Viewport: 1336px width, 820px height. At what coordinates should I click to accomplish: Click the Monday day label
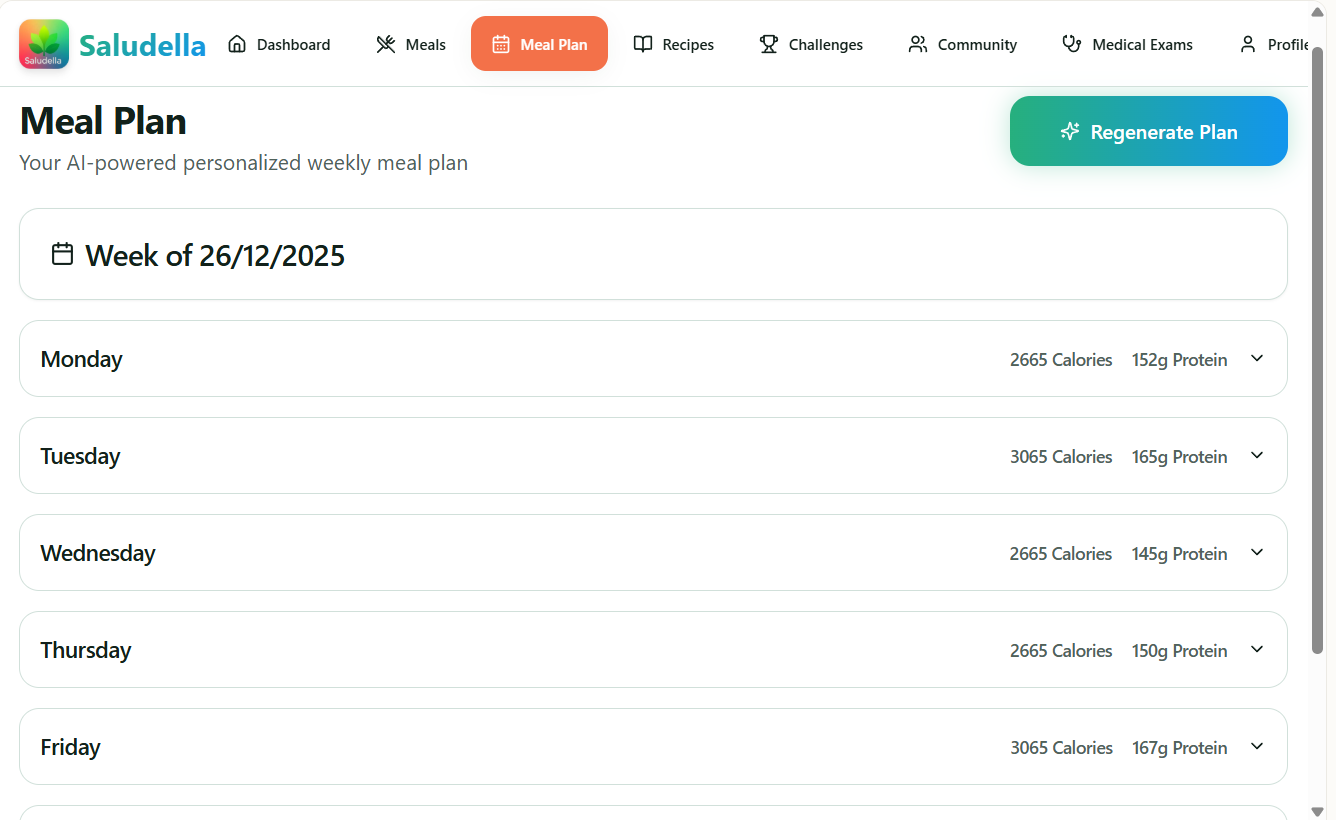(x=81, y=359)
